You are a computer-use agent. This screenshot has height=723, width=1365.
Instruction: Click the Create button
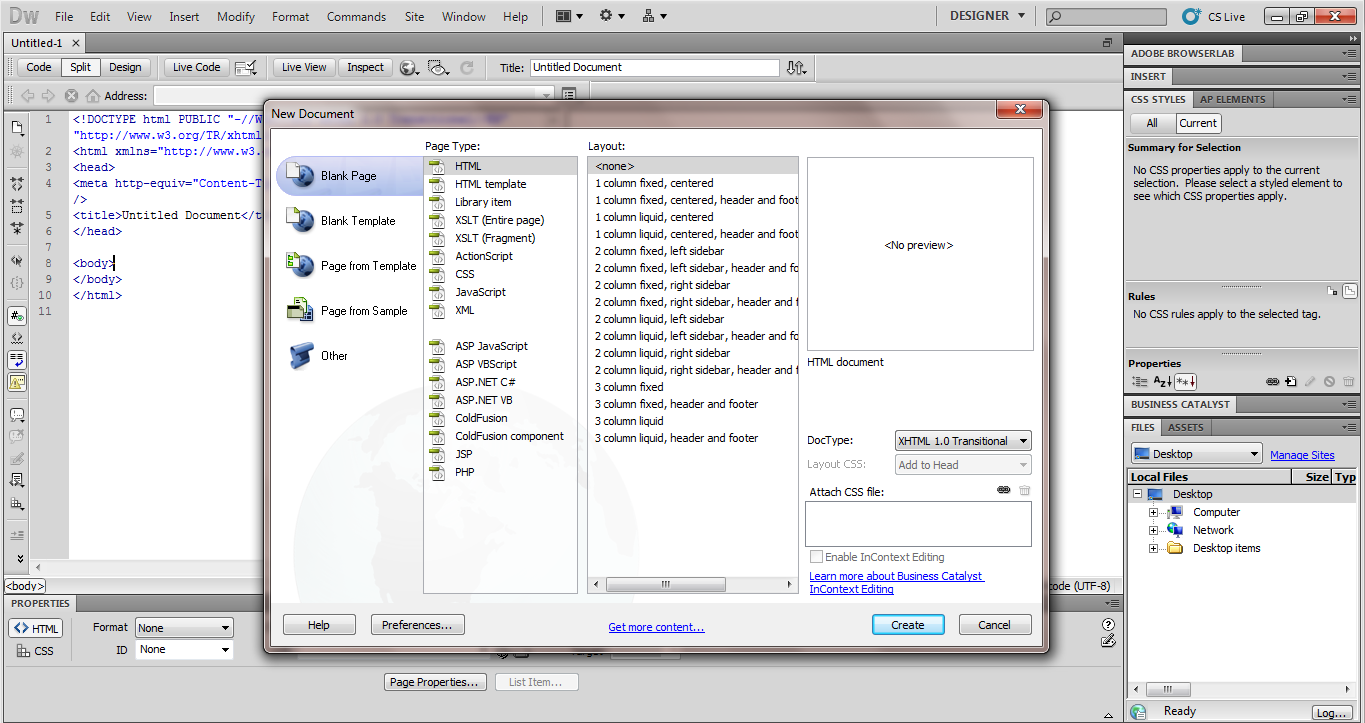coord(908,625)
